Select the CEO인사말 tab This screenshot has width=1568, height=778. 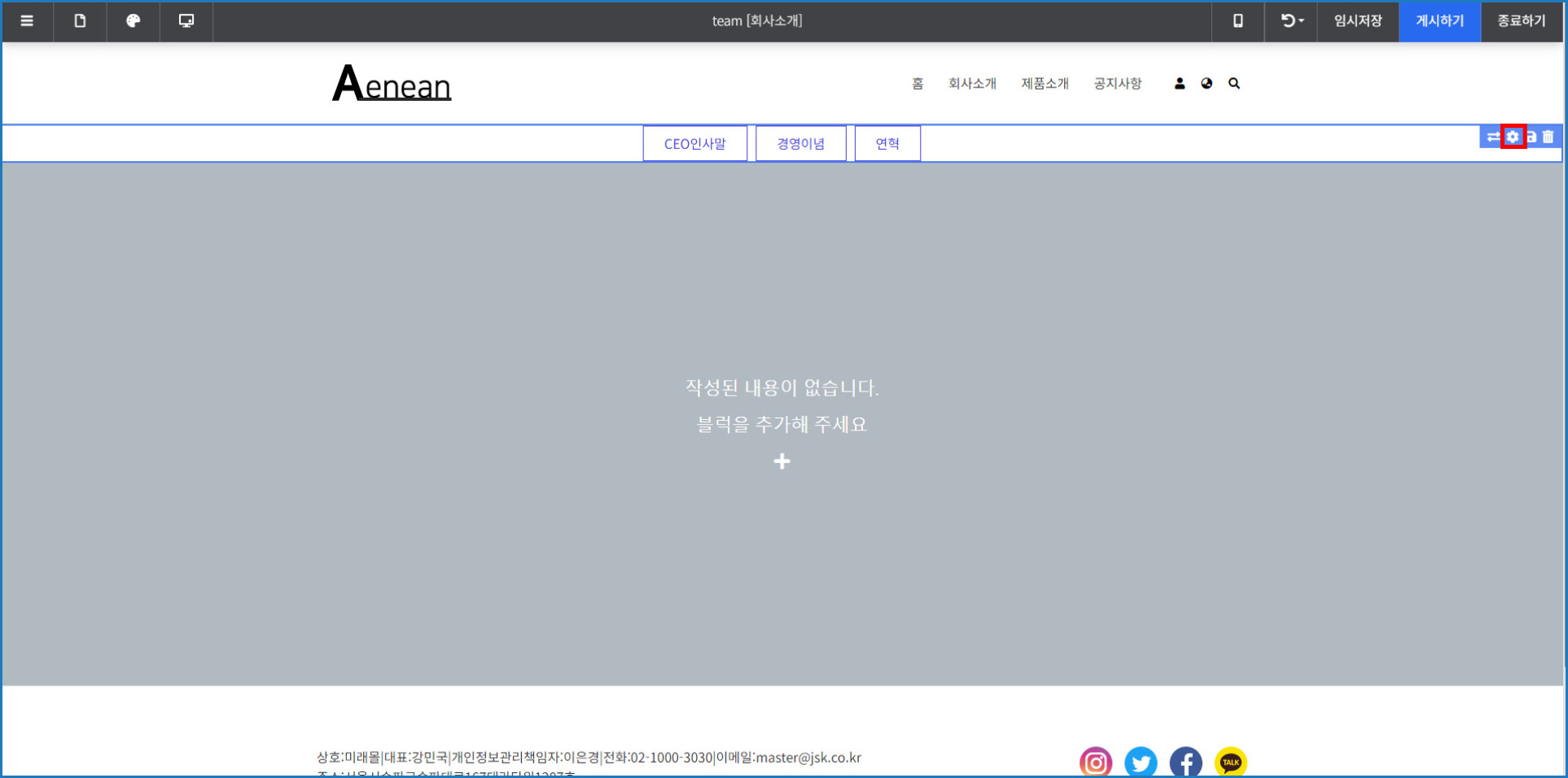tap(694, 144)
